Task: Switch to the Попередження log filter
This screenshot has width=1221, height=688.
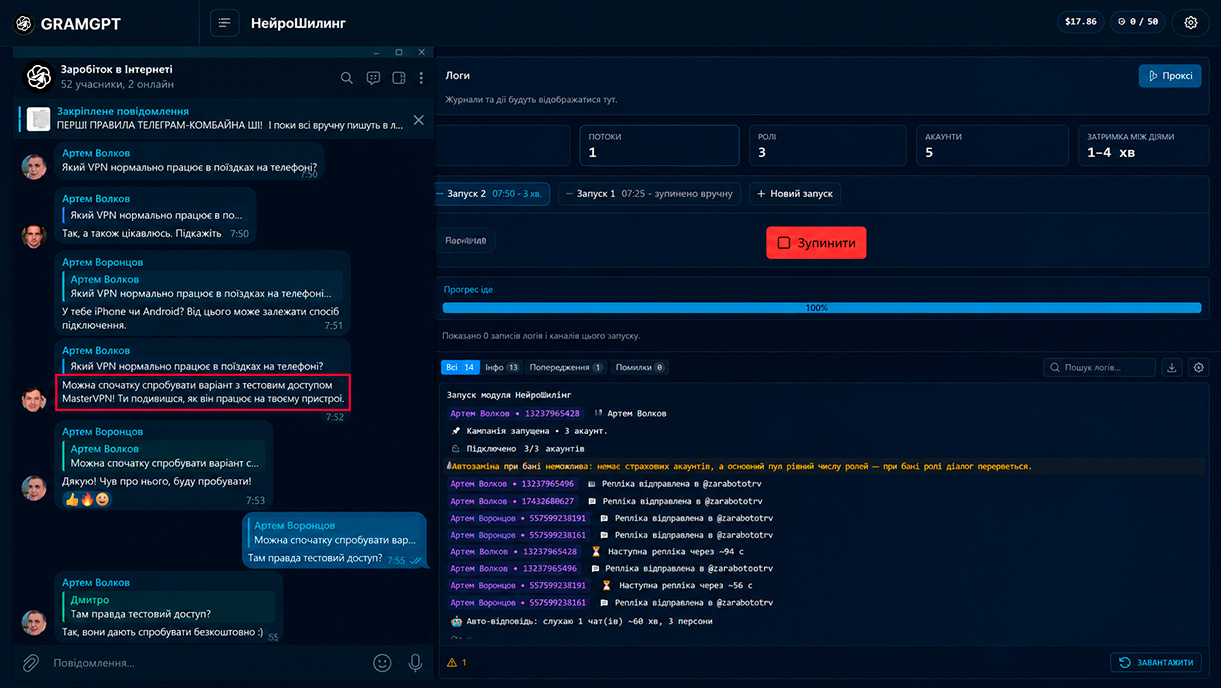Action: tap(566, 367)
